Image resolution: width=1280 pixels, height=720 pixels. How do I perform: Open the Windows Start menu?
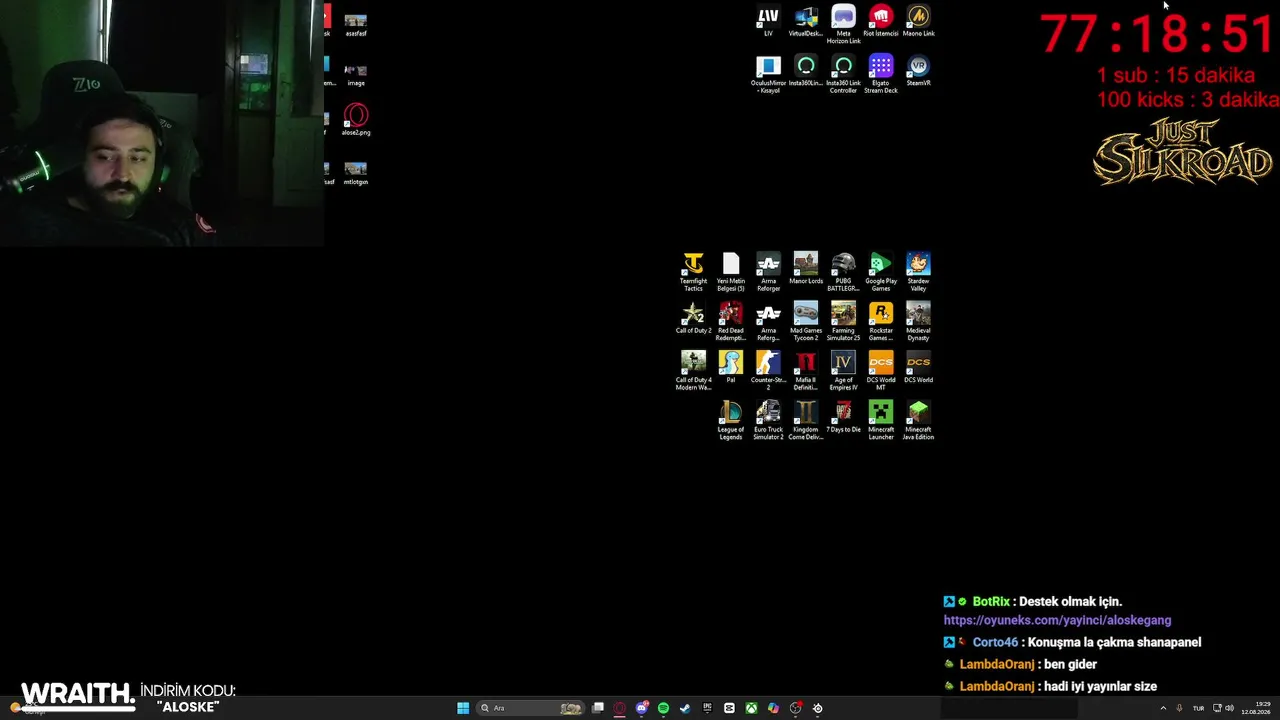point(463,708)
